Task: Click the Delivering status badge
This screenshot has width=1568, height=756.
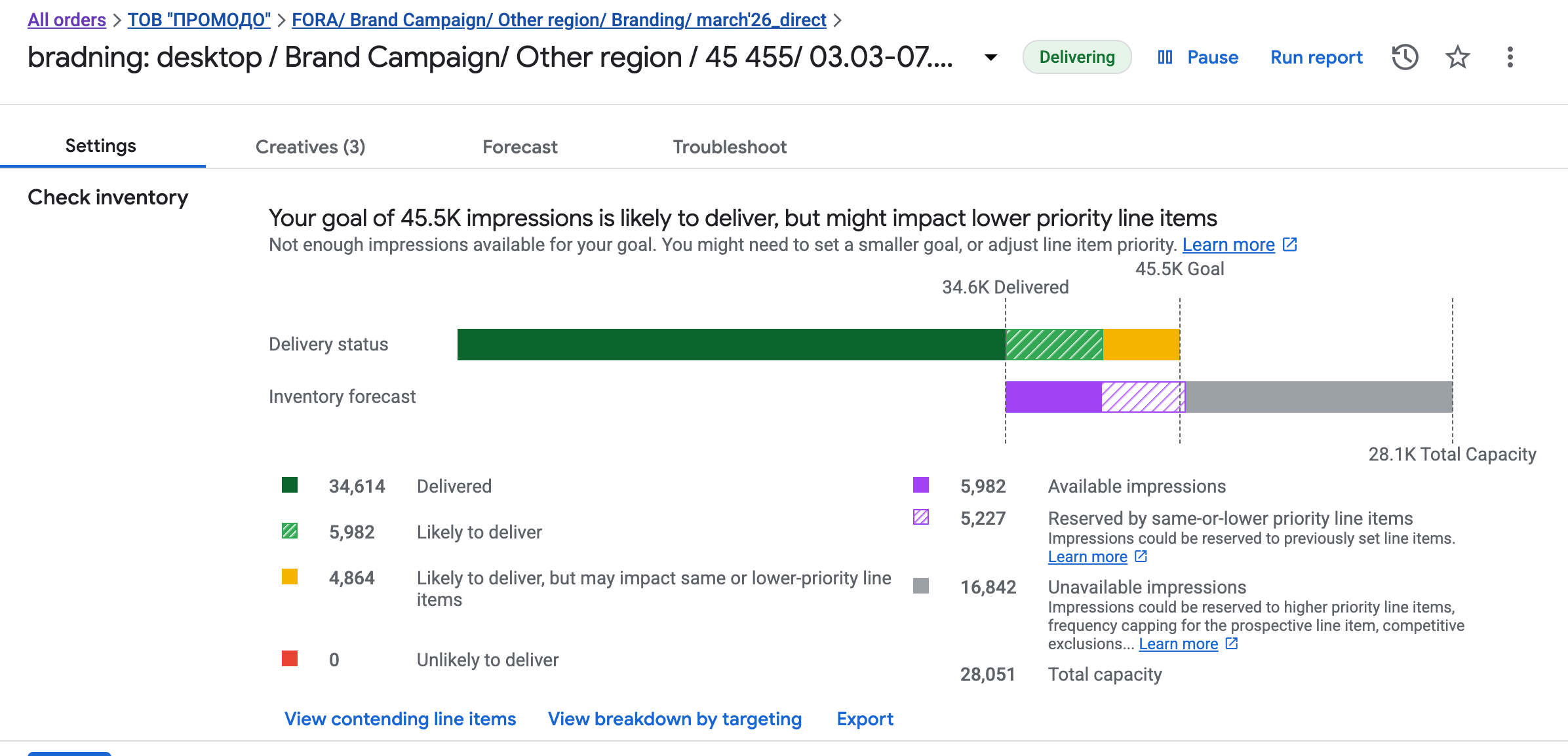Action: [x=1076, y=58]
